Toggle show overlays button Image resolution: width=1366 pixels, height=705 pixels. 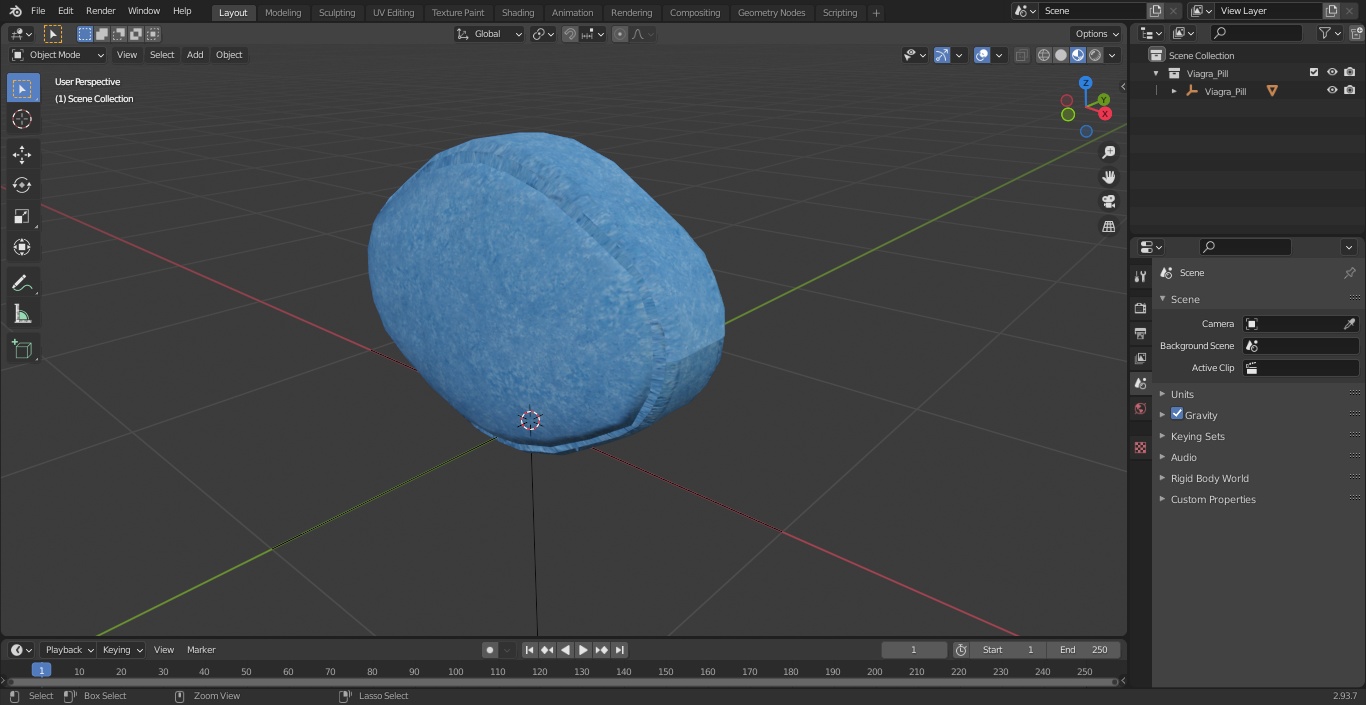click(982, 55)
